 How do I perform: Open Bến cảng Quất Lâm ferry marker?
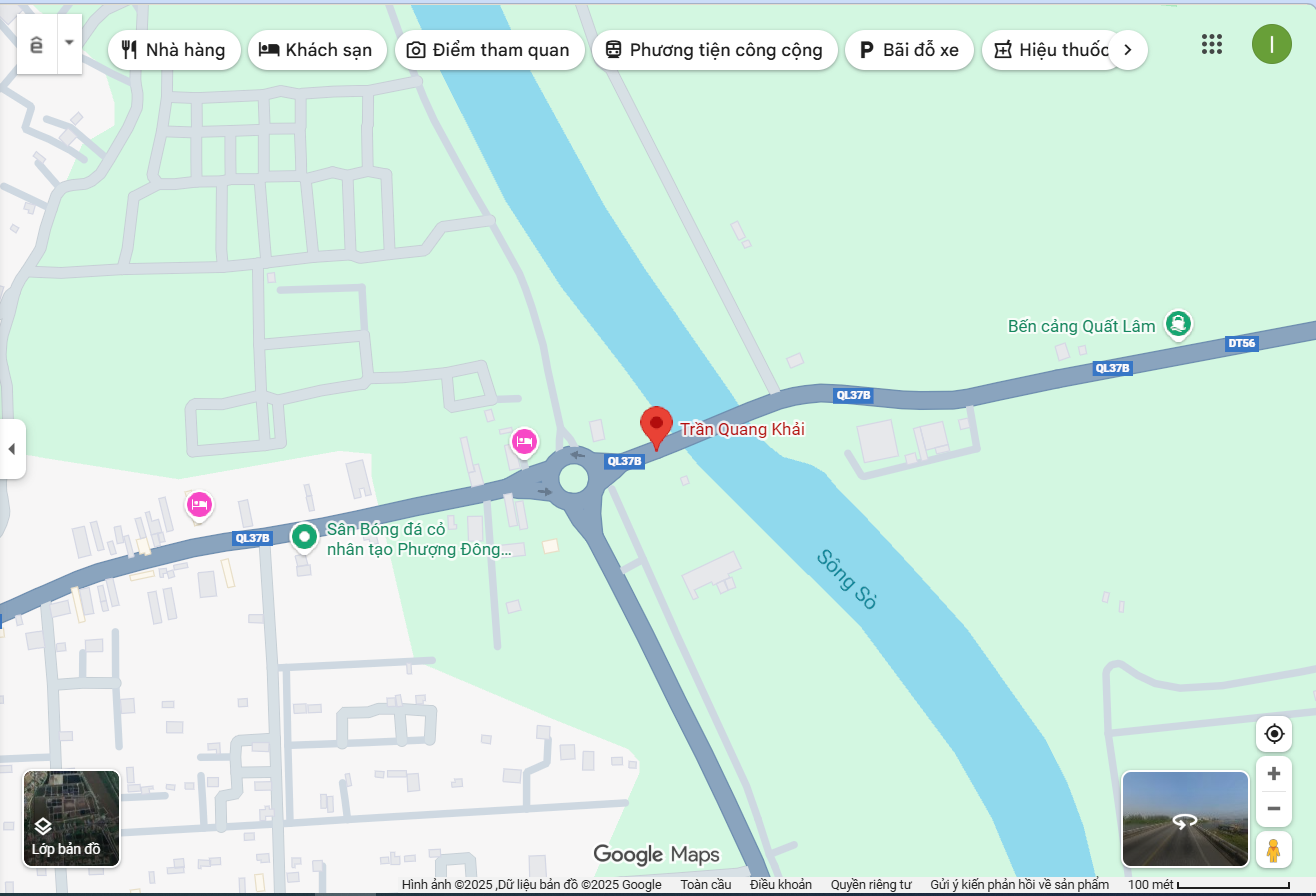(x=1179, y=324)
